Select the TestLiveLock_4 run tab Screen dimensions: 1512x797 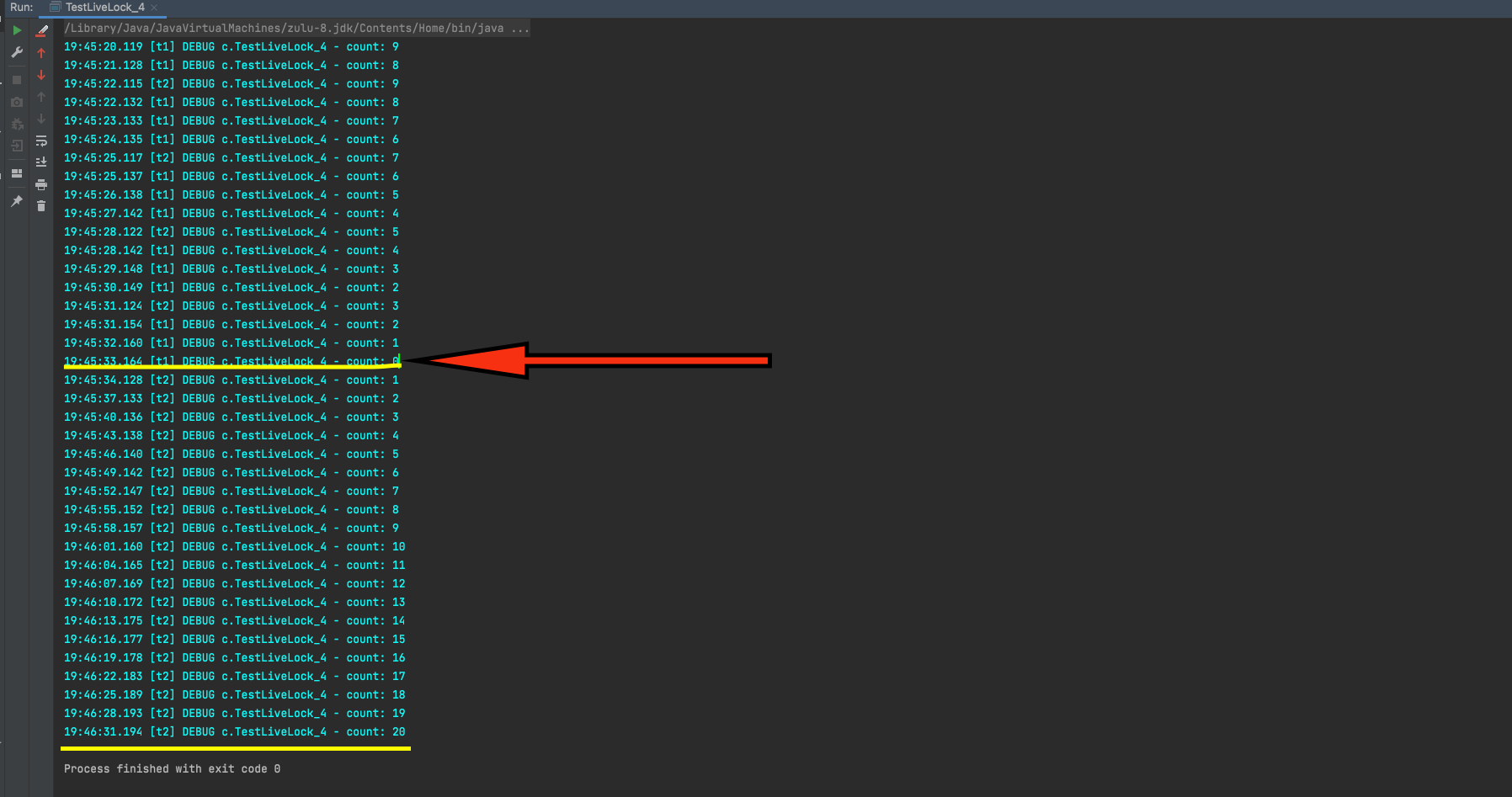[104, 8]
